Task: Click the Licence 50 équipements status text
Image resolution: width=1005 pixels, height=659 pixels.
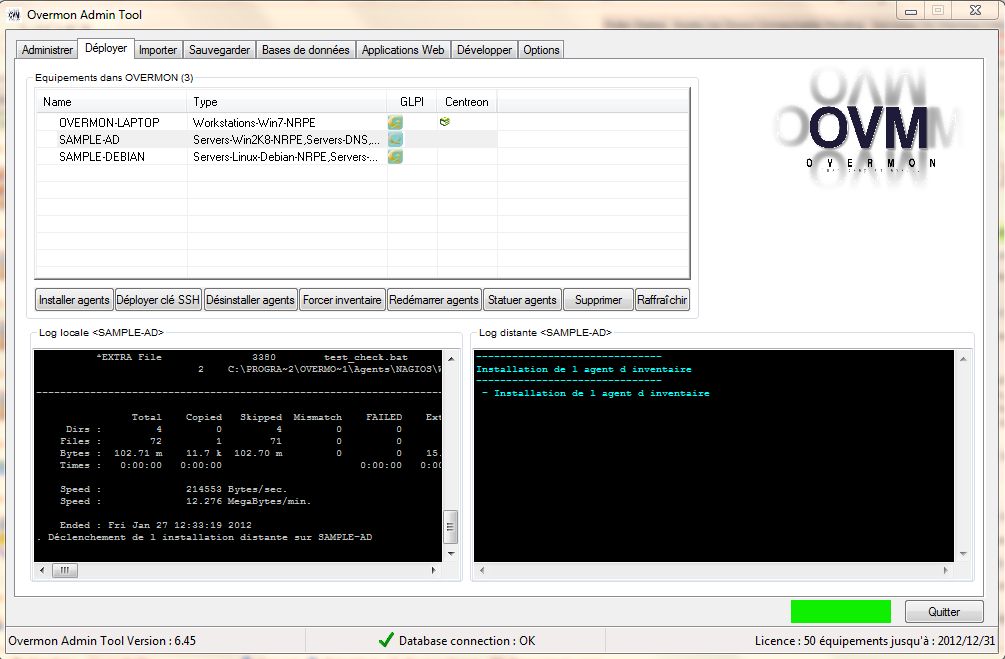Action: point(875,640)
